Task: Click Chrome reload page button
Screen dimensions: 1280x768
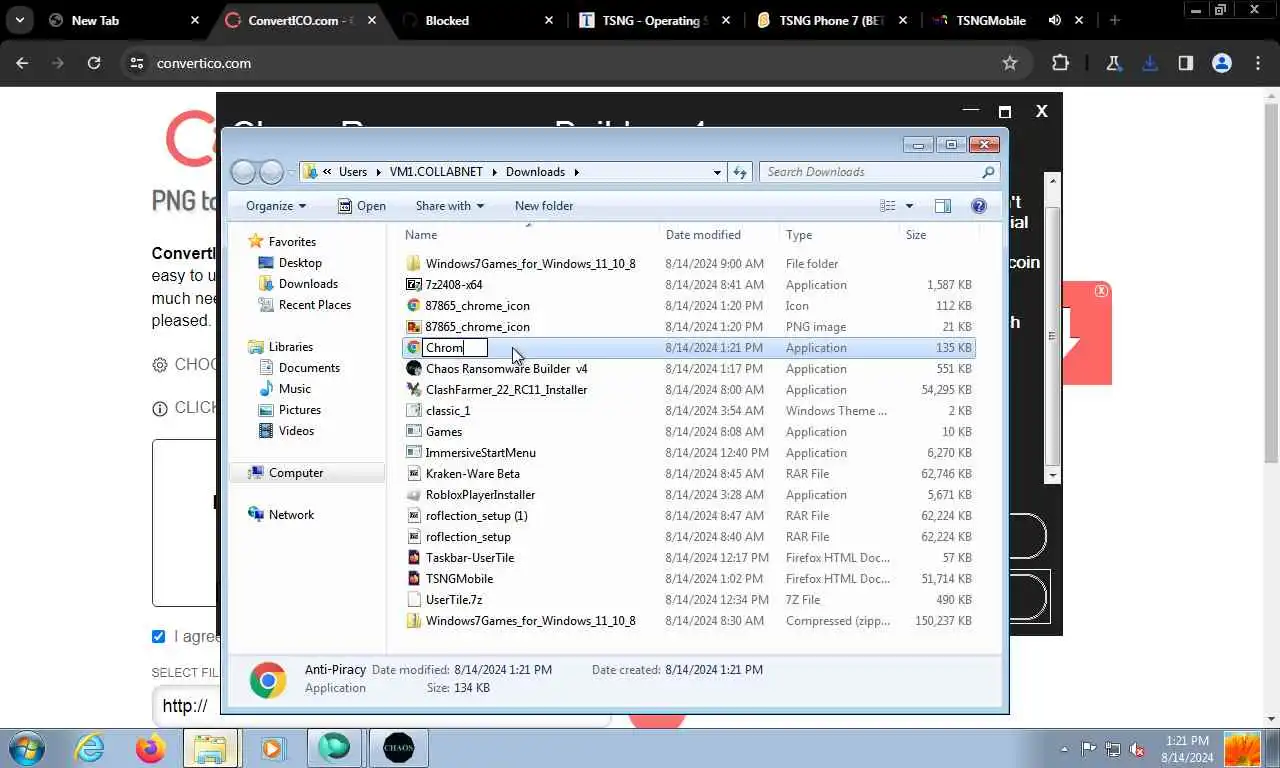Action: [94, 63]
